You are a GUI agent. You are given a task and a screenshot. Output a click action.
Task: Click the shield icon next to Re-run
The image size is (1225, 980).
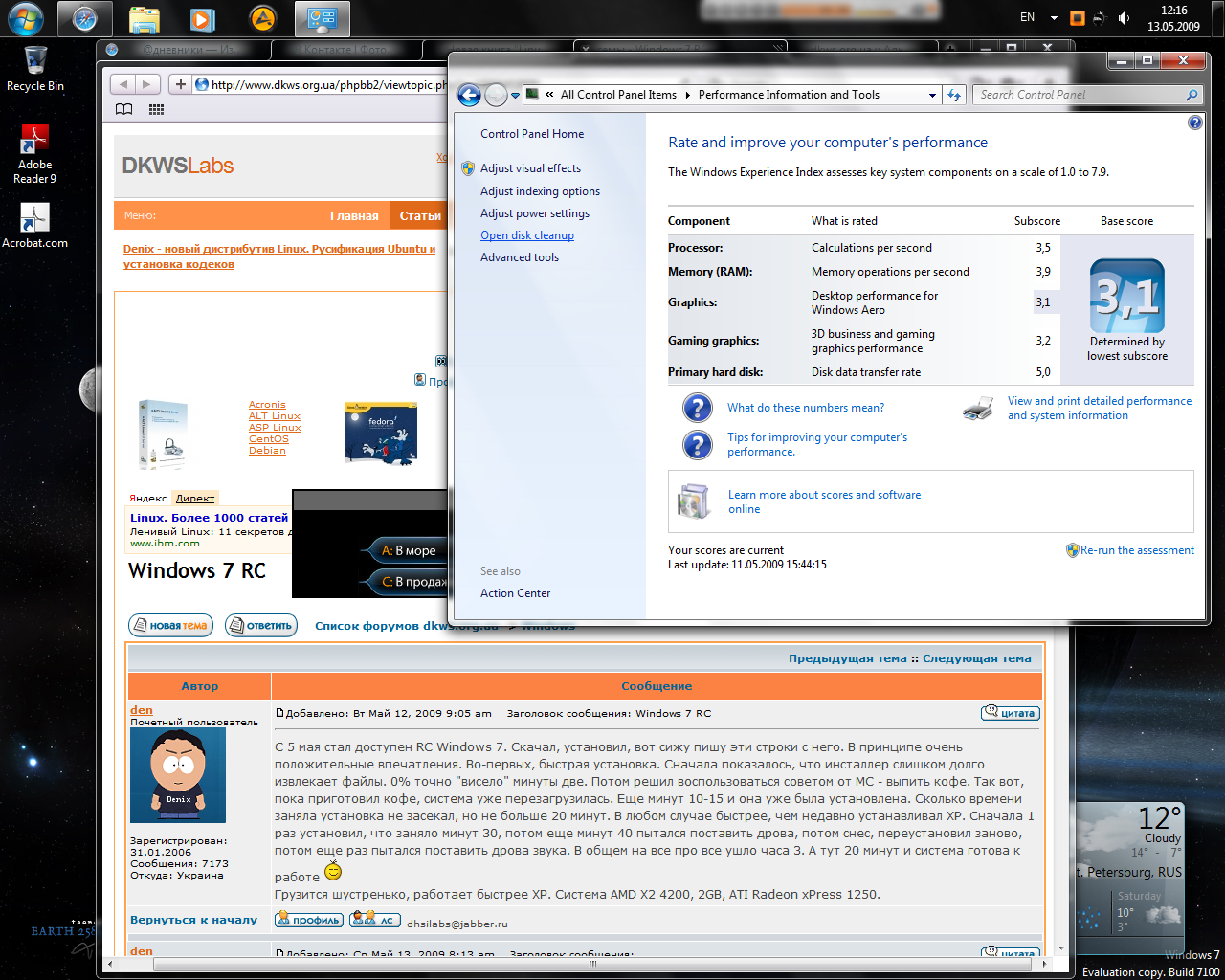pyautogui.click(x=1073, y=550)
